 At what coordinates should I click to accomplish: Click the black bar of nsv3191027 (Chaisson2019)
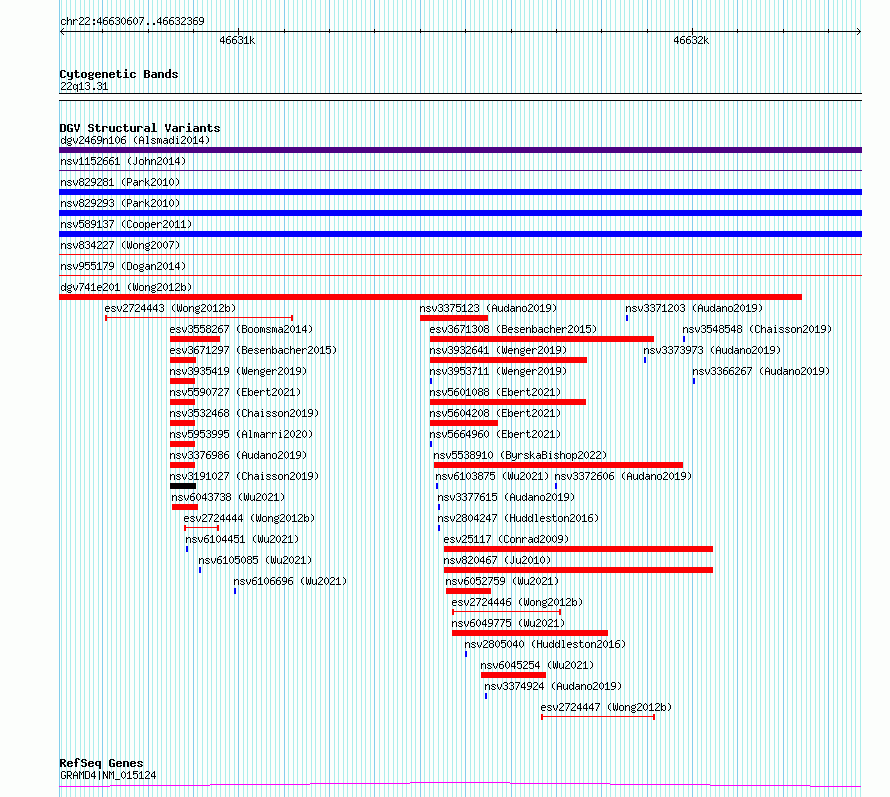coord(183,486)
